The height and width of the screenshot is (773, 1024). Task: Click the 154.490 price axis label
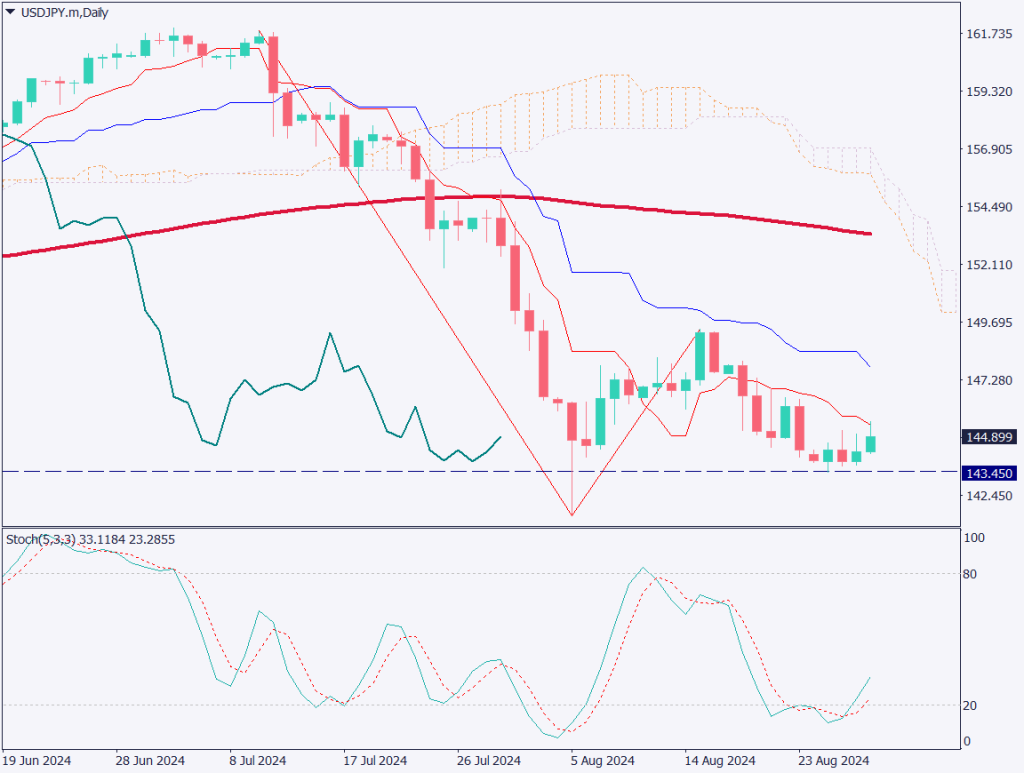[990, 207]
